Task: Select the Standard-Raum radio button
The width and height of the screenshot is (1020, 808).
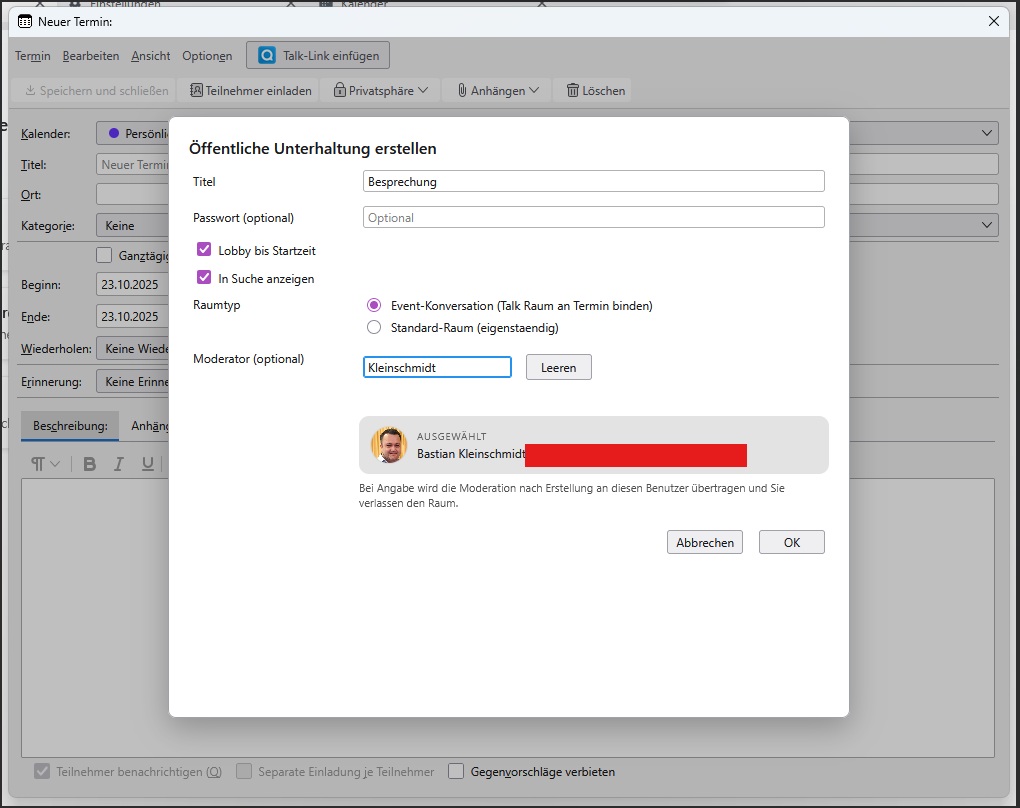Action: click(x=374, y=327)
